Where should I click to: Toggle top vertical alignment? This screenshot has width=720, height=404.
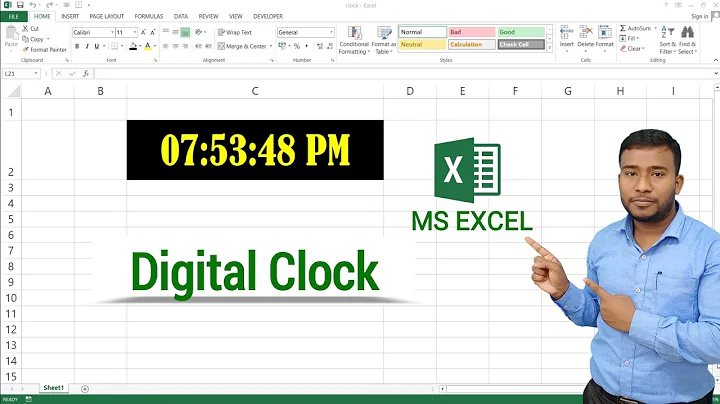[x=165, y=32]
